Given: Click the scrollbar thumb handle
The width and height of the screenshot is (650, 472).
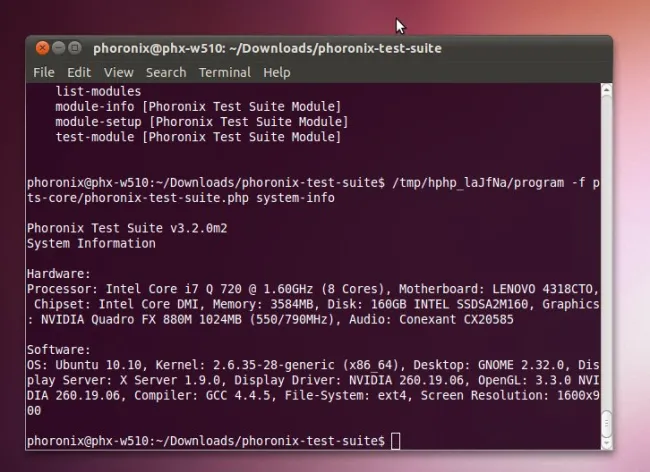Looking at the screenshot, I should click(x=606, y=424).
